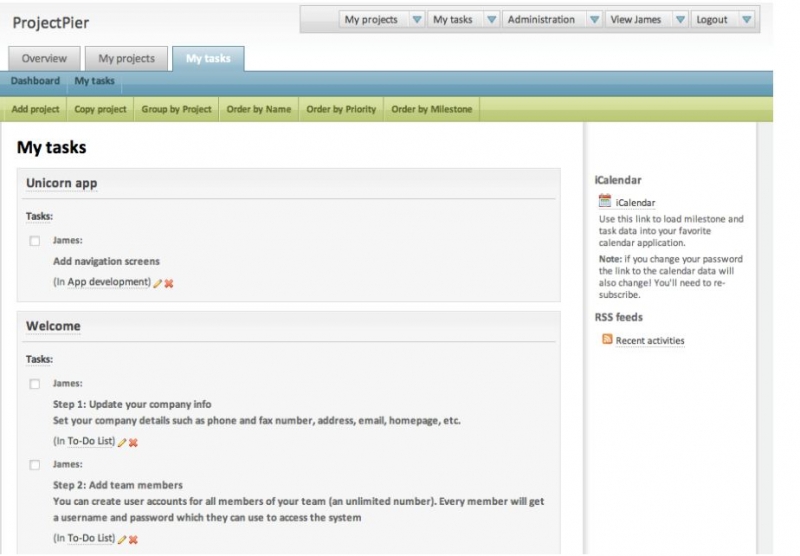The width and height of the screenshot is (800, 556).
Task: Click Add navigation screens task text
Action: pyautogui.click(x=106, y=261)
